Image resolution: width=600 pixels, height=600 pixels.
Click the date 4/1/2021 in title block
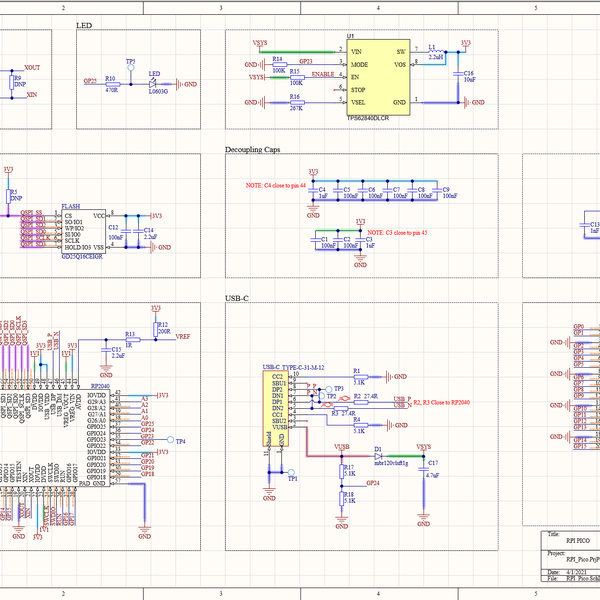[576, 572]
